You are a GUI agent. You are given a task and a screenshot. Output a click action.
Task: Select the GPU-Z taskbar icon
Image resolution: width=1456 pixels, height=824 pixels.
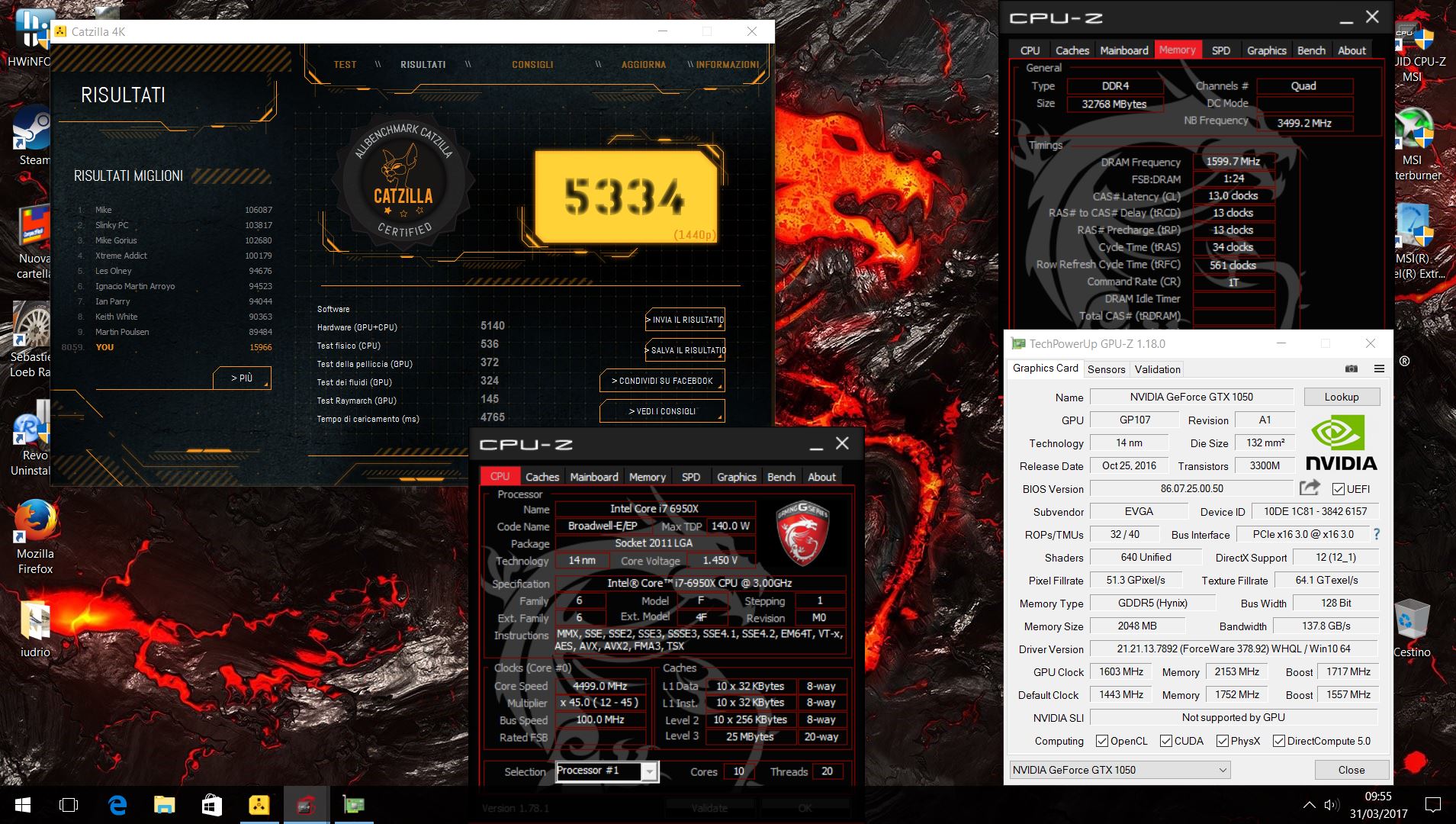point(353,805)
